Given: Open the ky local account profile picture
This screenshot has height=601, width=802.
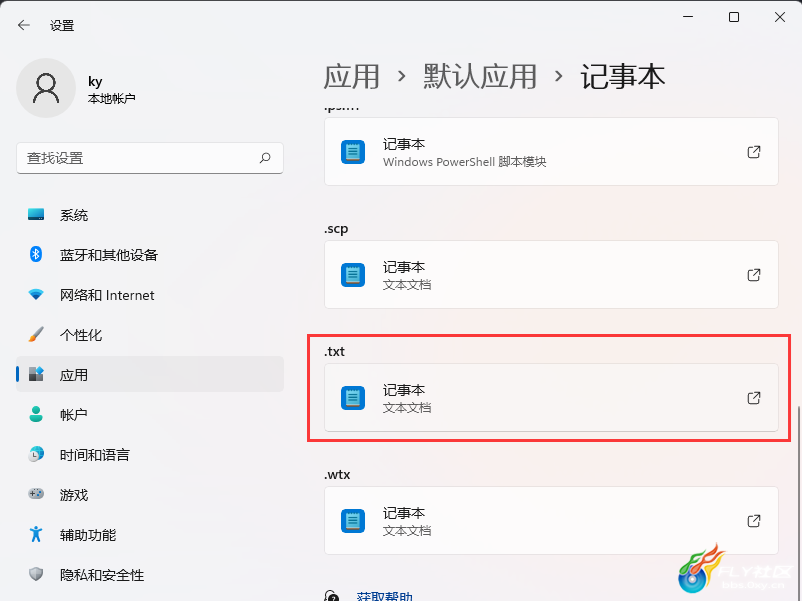Looking at the screenshot, I should point(46,88).
